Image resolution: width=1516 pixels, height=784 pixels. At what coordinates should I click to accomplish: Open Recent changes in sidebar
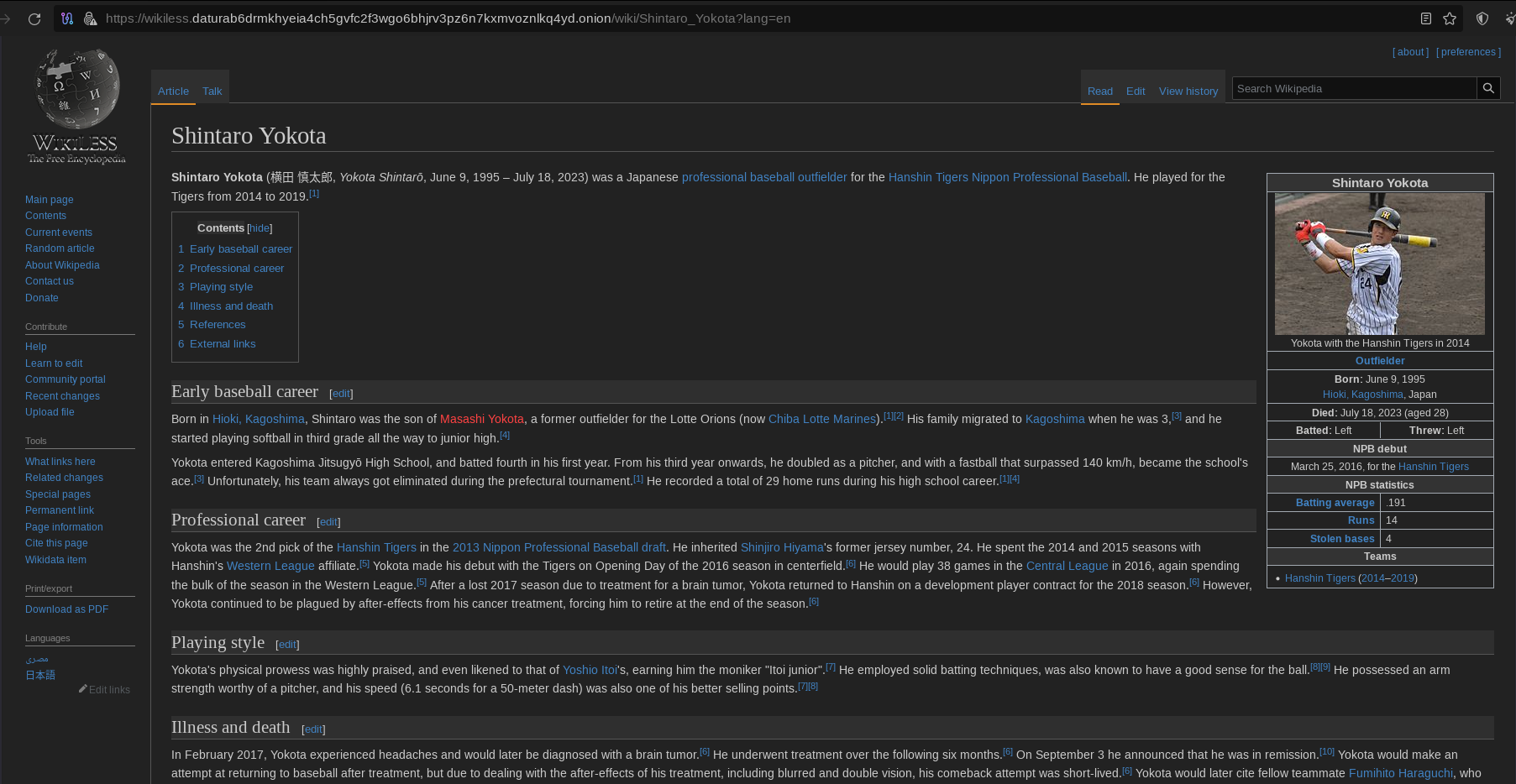coord(62,396)
